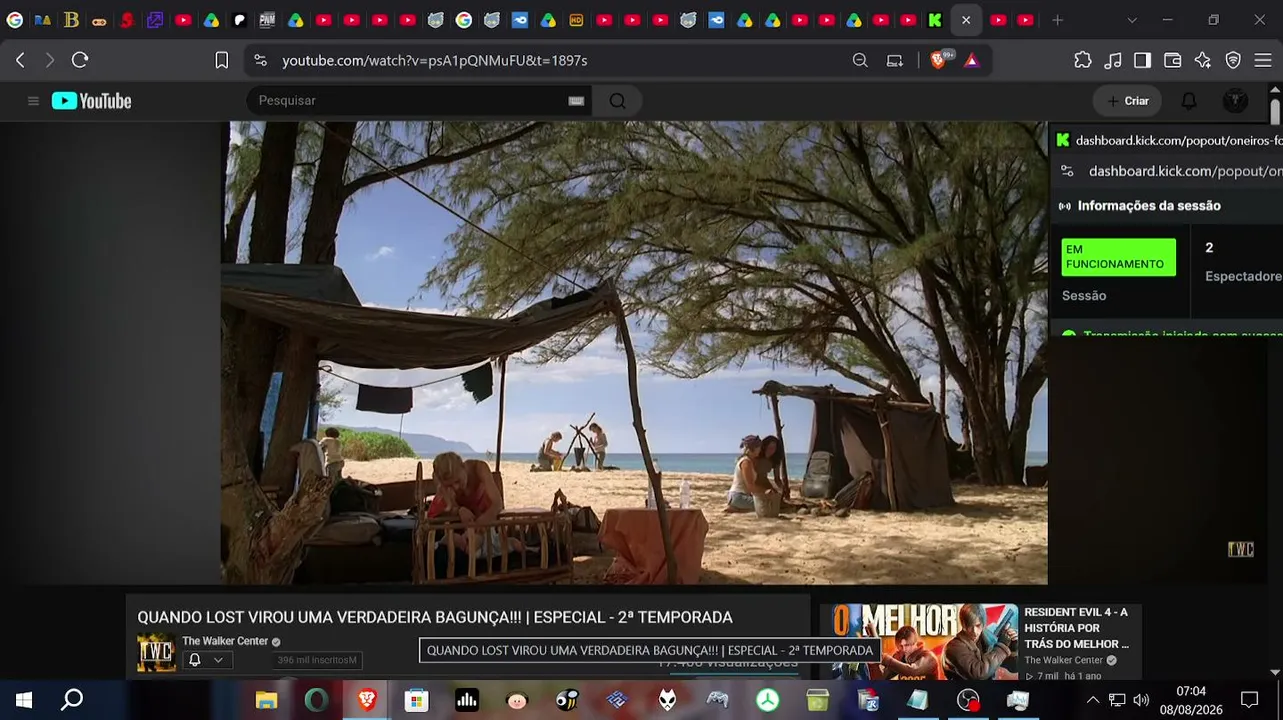Open The Walker Center channel avatar
Image resolution: width=1283 pixels, height=720 pixels.
click(x=156, y=652)
